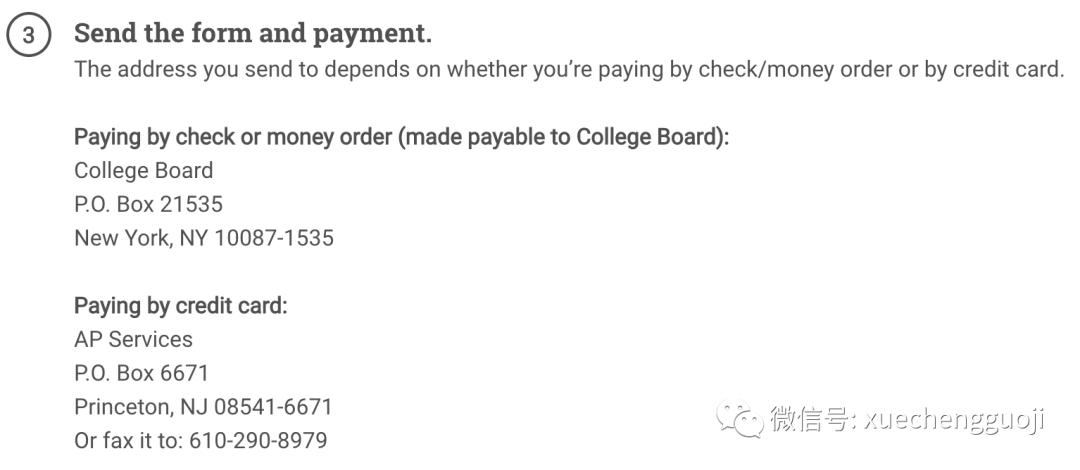1080x470 pixels.
Task: Click the WeChat logo watermark icon
Action: coord(740,418)
